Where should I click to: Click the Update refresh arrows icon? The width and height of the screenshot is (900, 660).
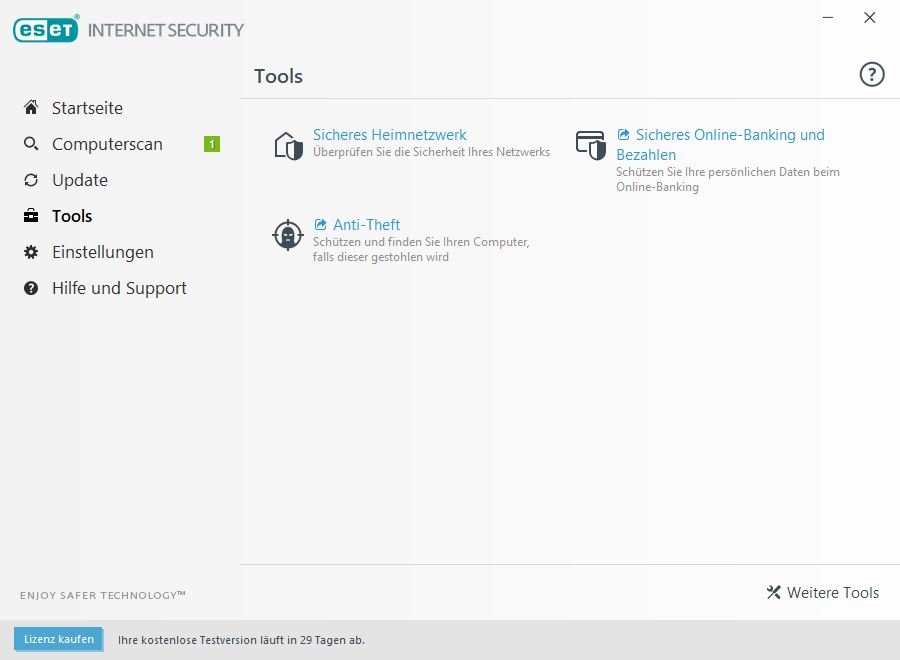pyautogui.click(x=31, y=180)
